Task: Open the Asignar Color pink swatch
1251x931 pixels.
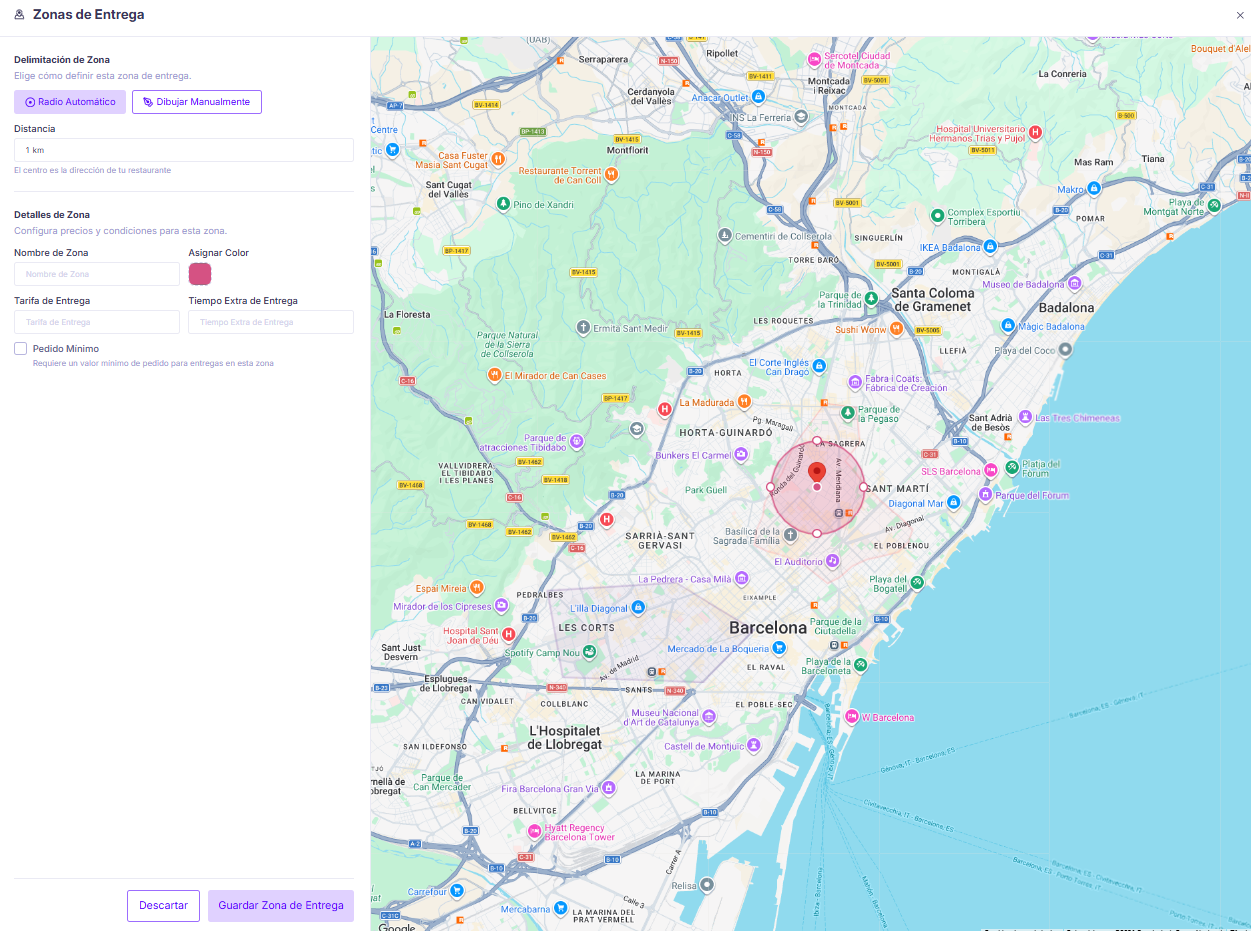Action: (200, 274)
